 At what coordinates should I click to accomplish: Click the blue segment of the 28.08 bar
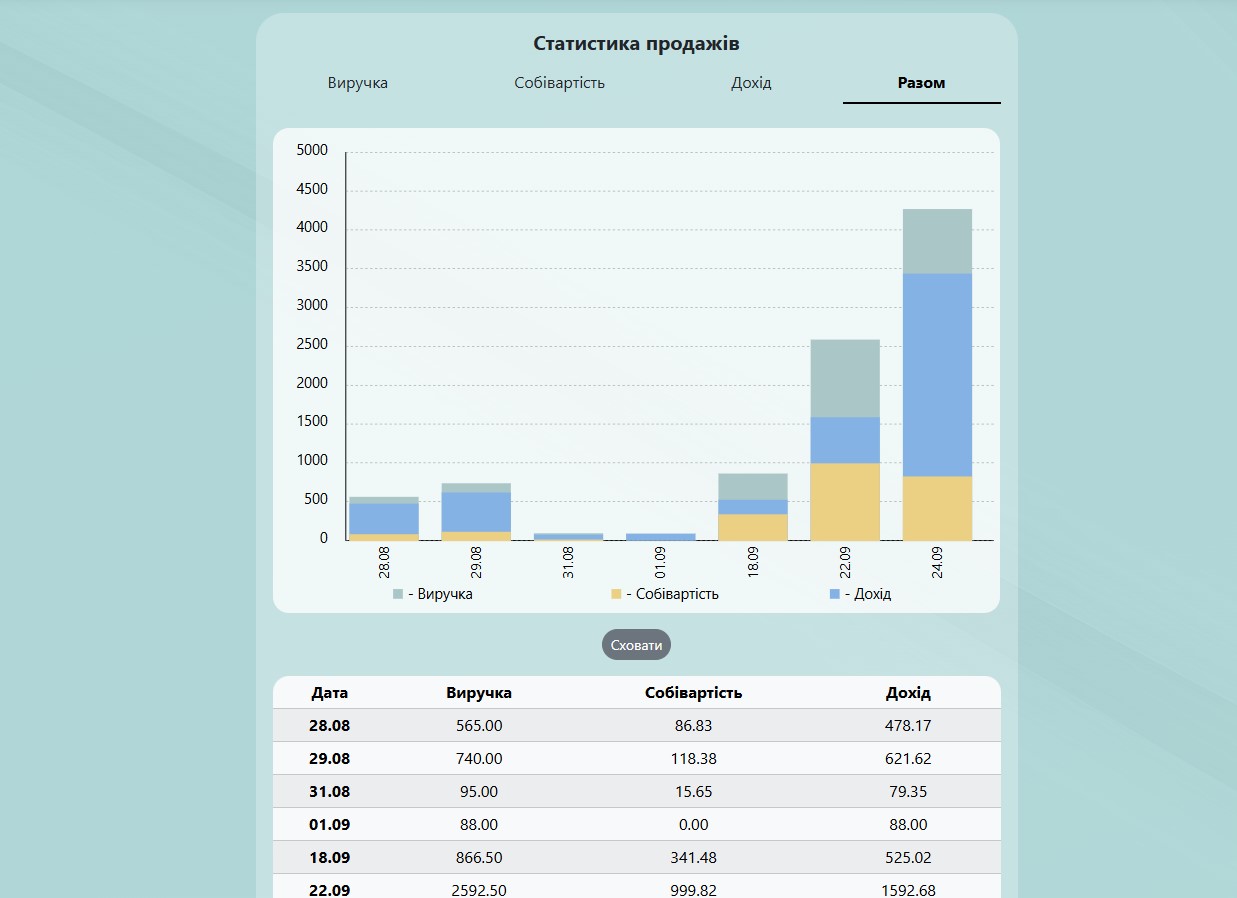[384, 519]
